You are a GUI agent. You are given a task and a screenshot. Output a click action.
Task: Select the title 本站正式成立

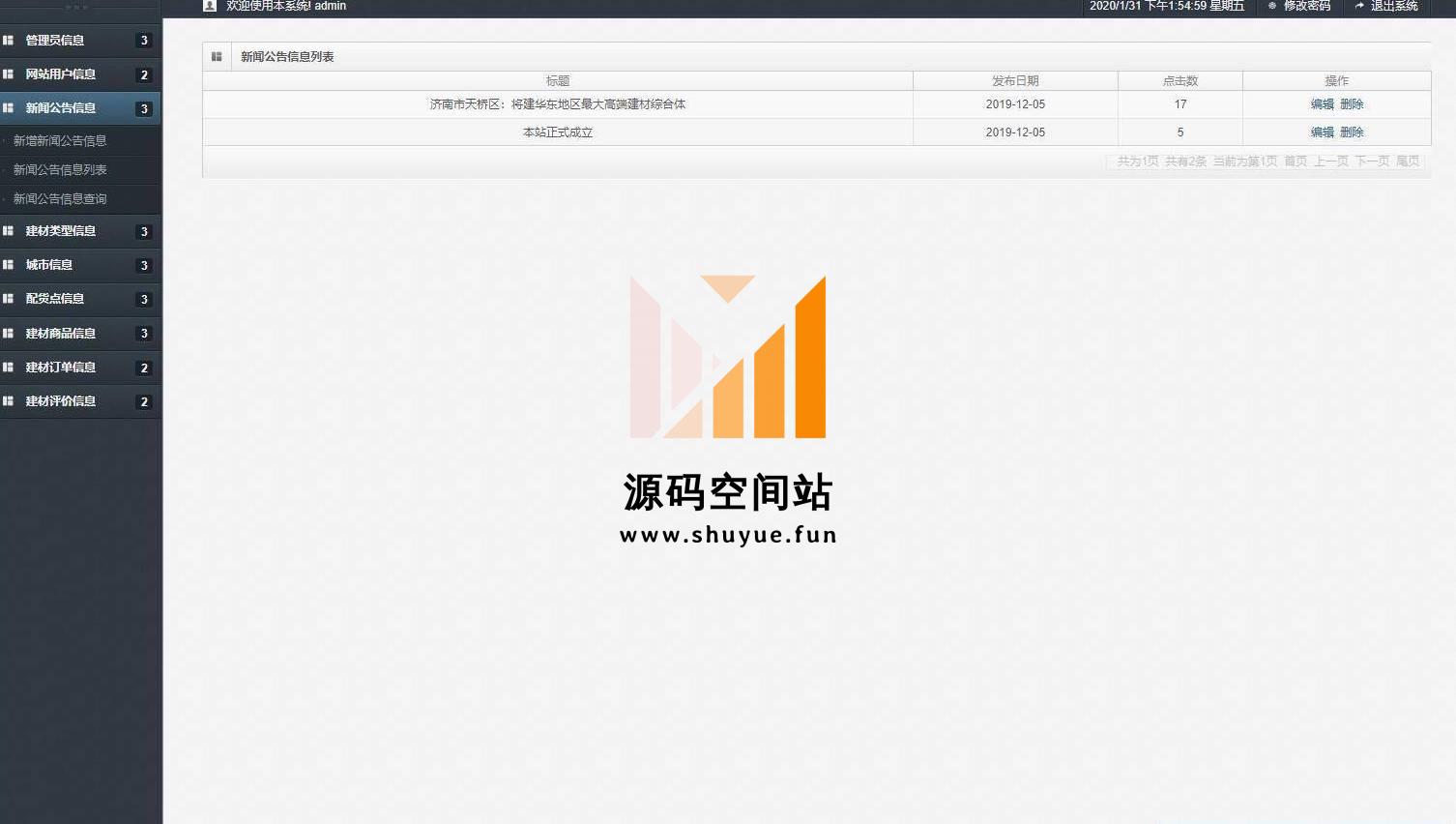[558, 132]
